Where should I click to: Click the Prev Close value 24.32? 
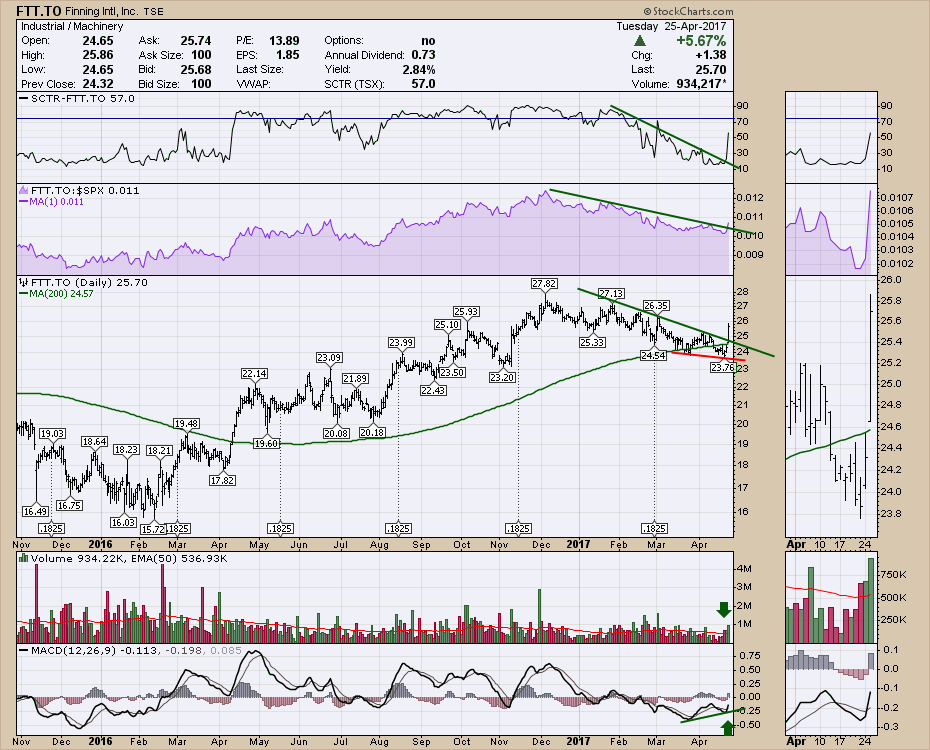click(98, 84)
